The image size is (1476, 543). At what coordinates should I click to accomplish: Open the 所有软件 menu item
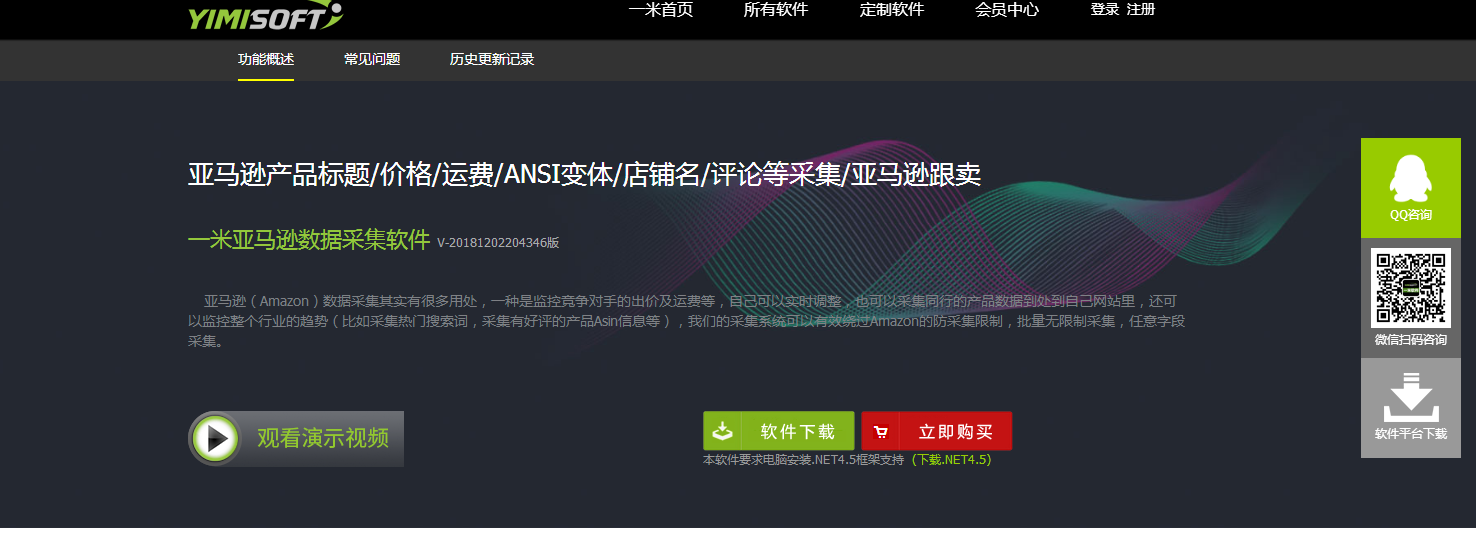(776, 10)
